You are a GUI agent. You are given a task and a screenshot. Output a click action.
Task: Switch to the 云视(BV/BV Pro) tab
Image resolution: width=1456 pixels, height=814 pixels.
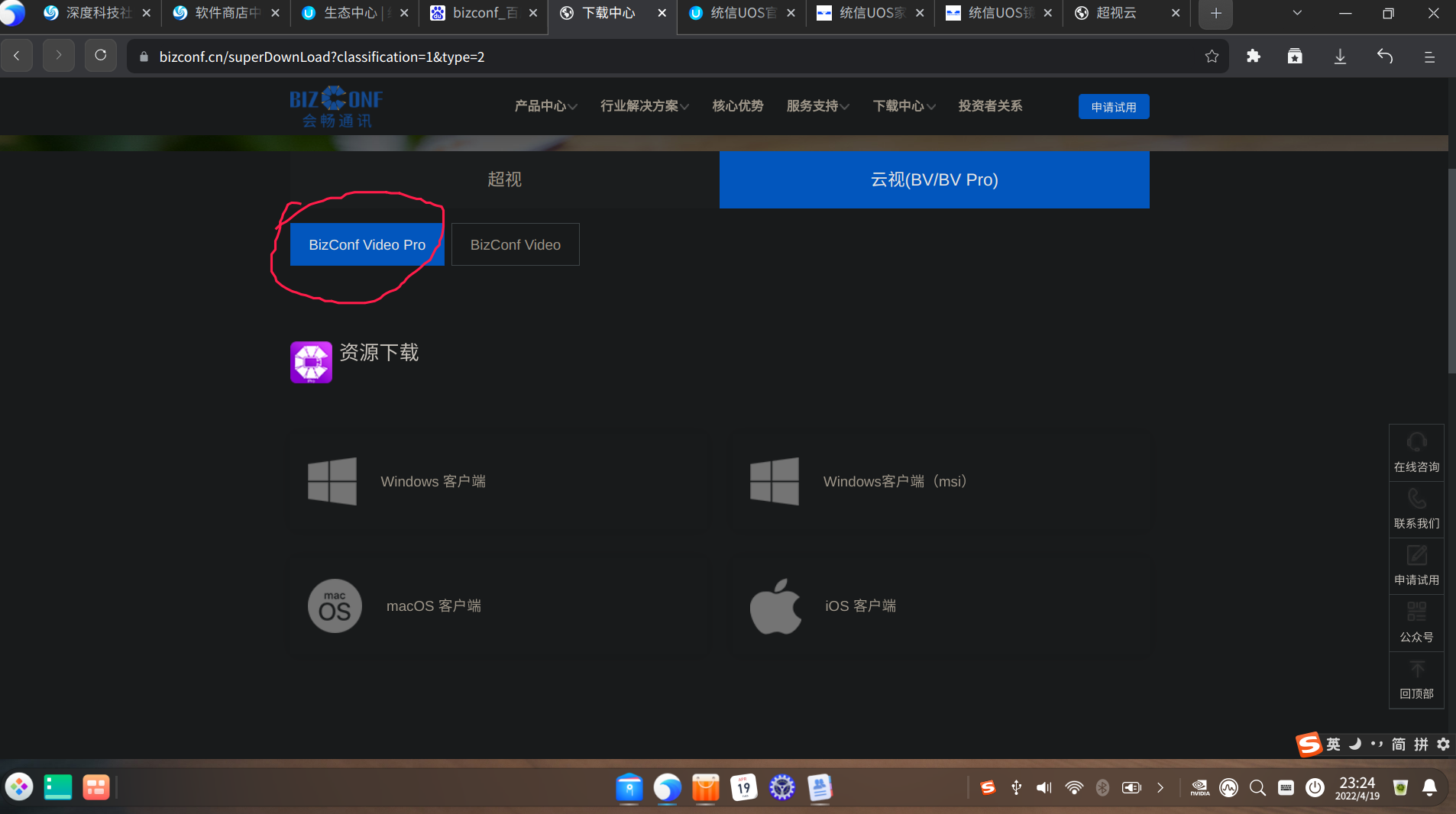pos(933,179)
